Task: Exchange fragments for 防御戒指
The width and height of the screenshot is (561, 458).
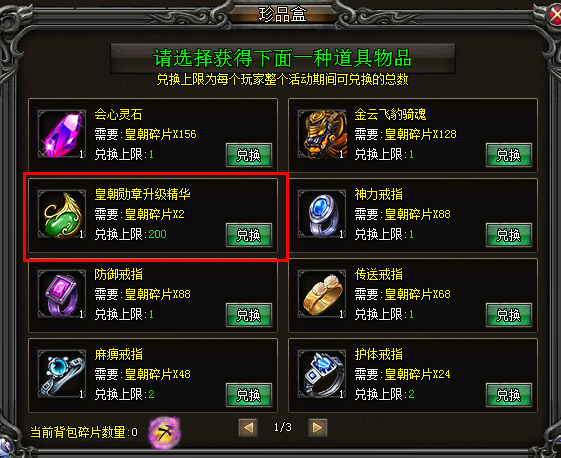Action: click(x=249, y=315)
